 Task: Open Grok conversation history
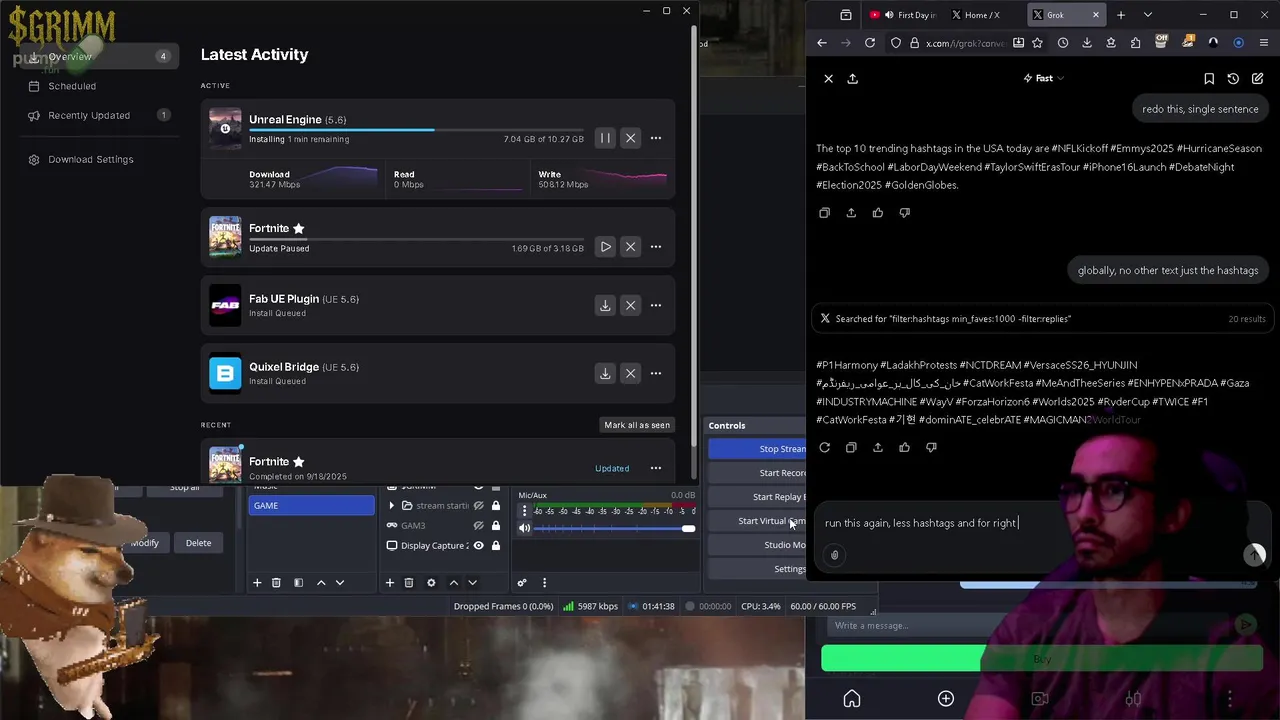[1233, 78]
